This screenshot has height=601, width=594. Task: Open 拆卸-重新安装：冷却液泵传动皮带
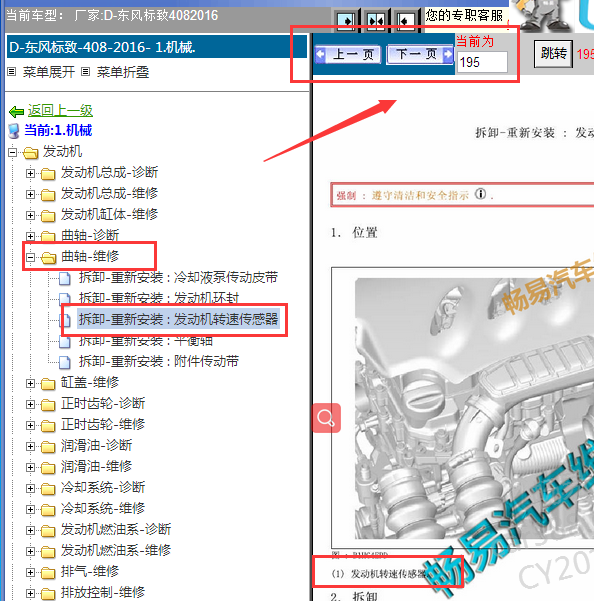coord(178,277)
